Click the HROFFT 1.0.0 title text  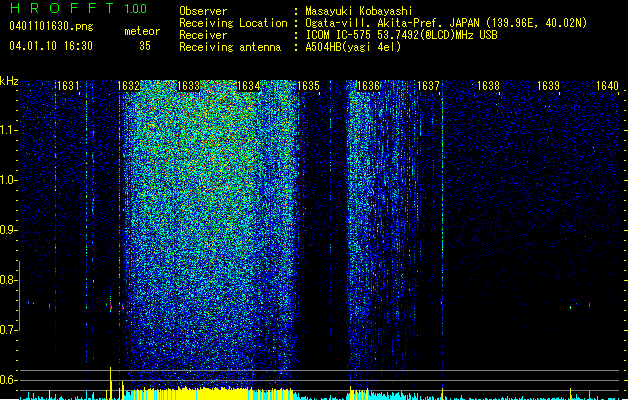pyautogui.click(x=78, y=8)
